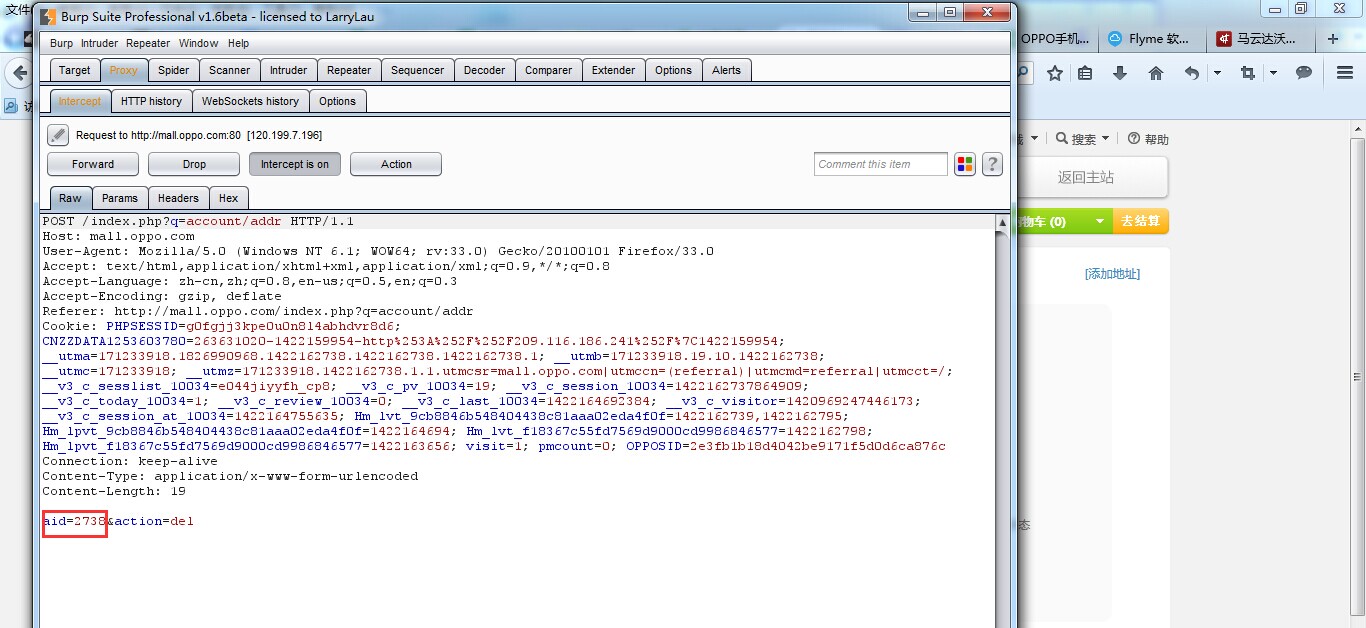Screen dimensions: 1366x628
Task: Open the Repeater menu in menu bar
Action: (x=148, y=43)
